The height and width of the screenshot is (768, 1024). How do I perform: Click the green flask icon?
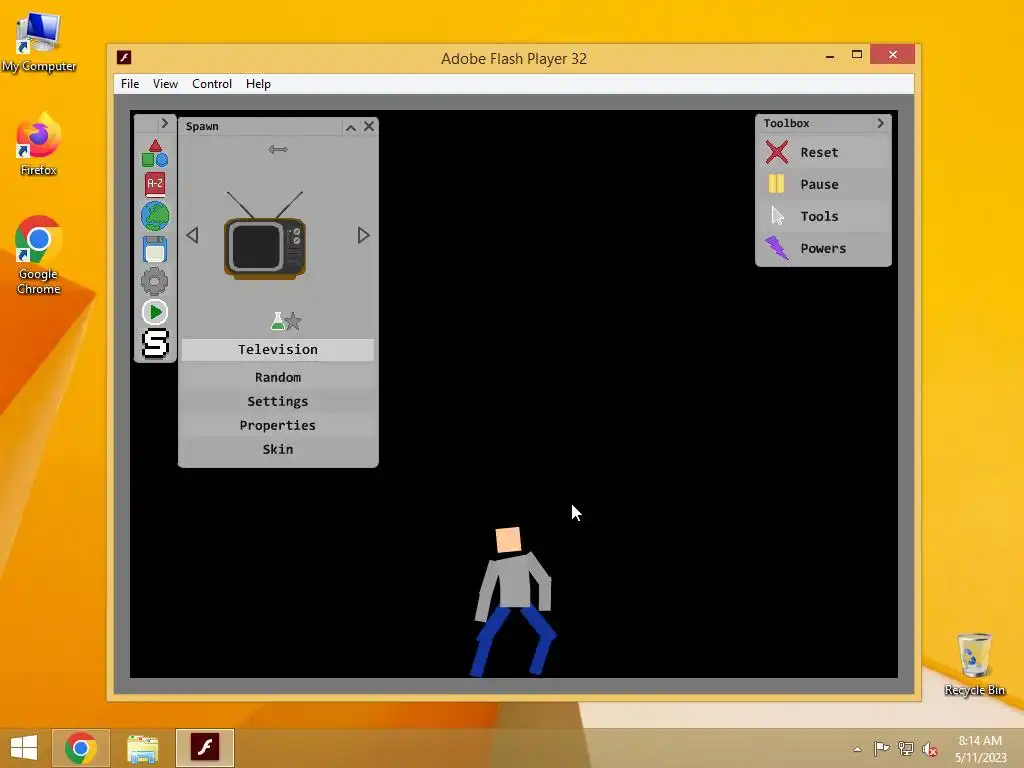tap(278, 321)
